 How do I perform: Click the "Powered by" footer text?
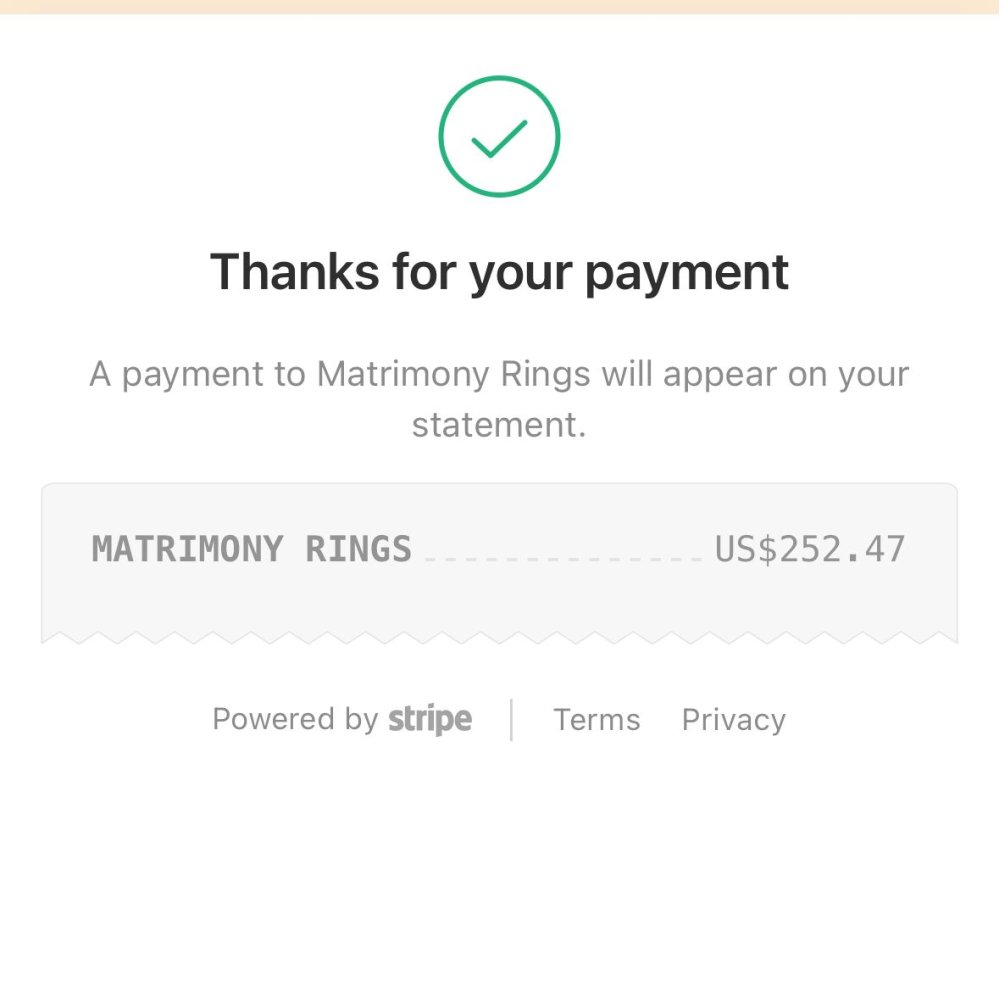tap(295, 720)
